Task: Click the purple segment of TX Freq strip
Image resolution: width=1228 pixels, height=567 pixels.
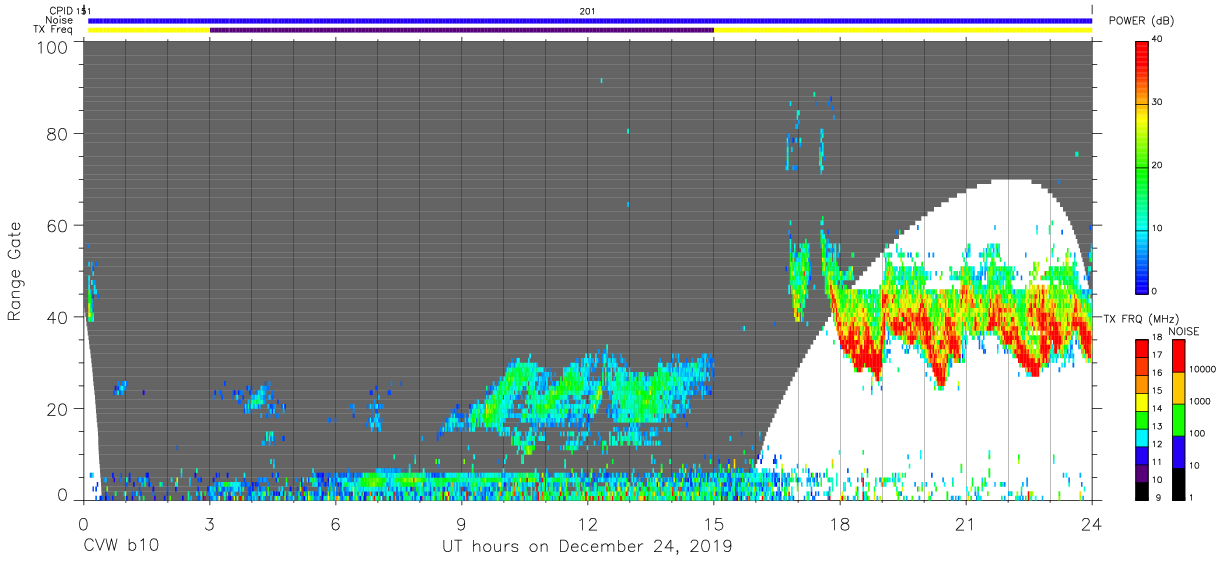Action: (461, 30)
